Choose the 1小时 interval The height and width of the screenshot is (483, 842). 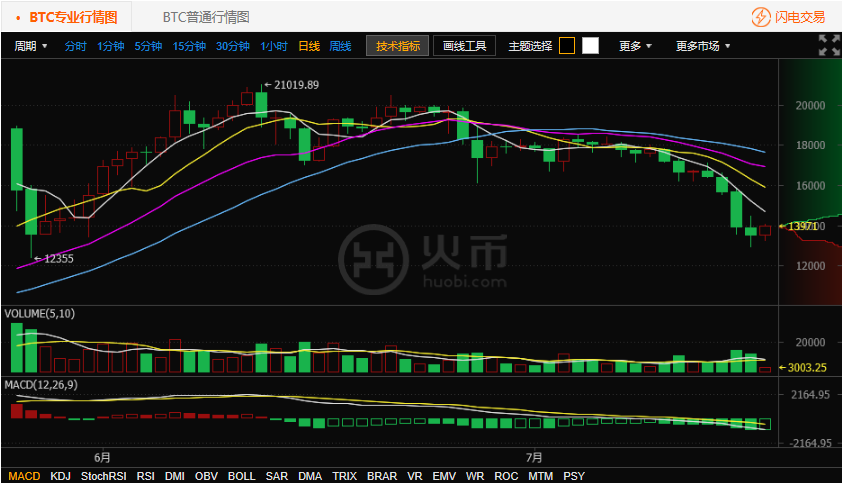point(274,46)
